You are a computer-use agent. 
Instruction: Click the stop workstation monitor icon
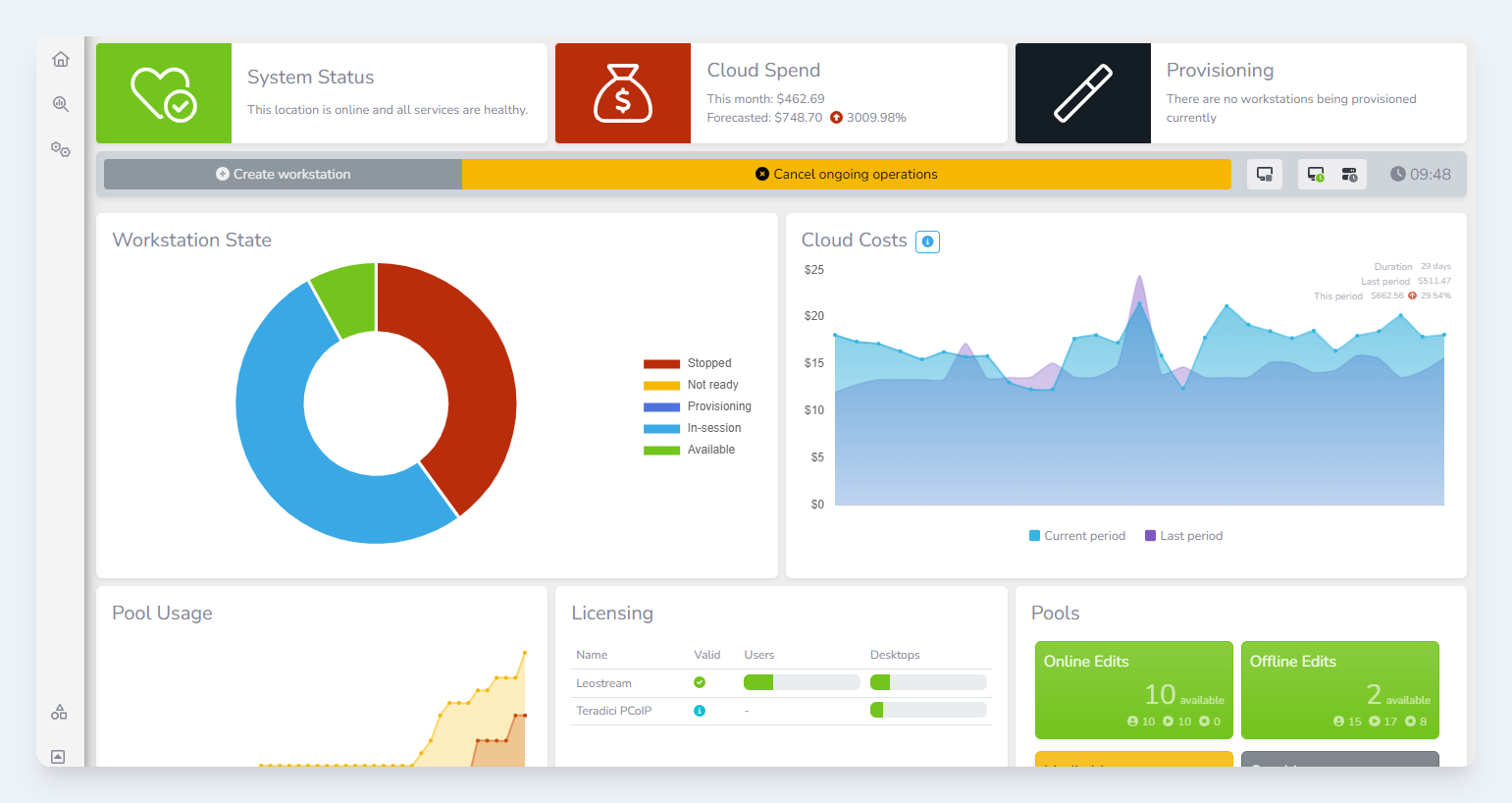pyautogui.click(x=1265, y=175)
